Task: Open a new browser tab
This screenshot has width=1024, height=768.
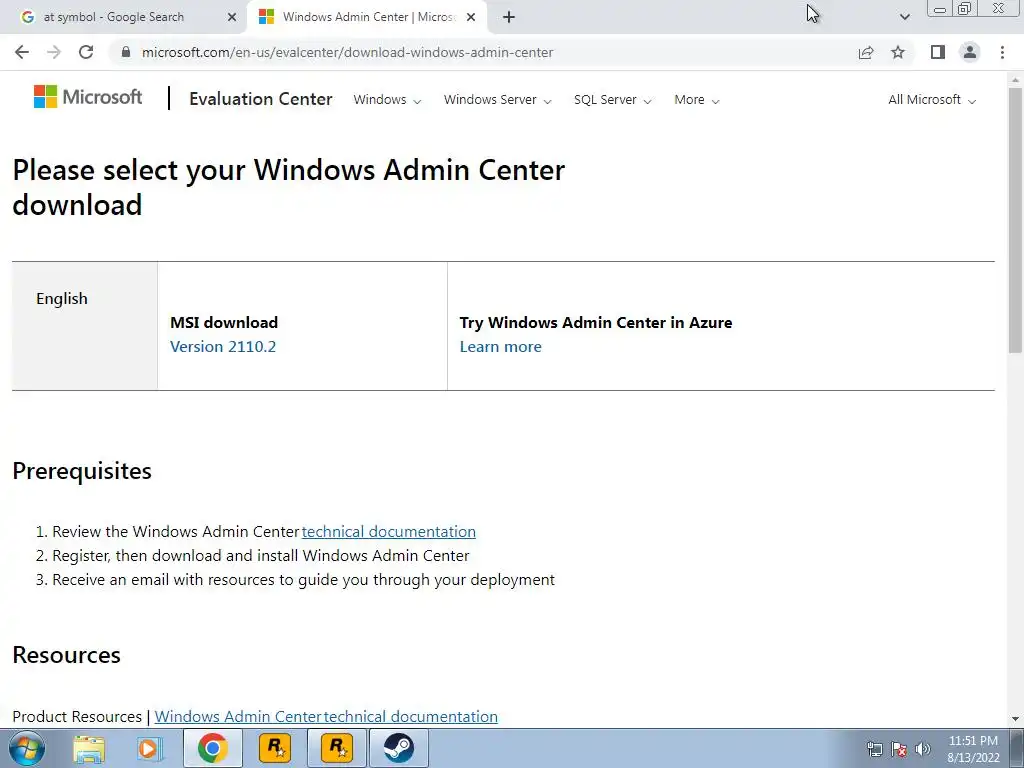Action: point(509,17)
